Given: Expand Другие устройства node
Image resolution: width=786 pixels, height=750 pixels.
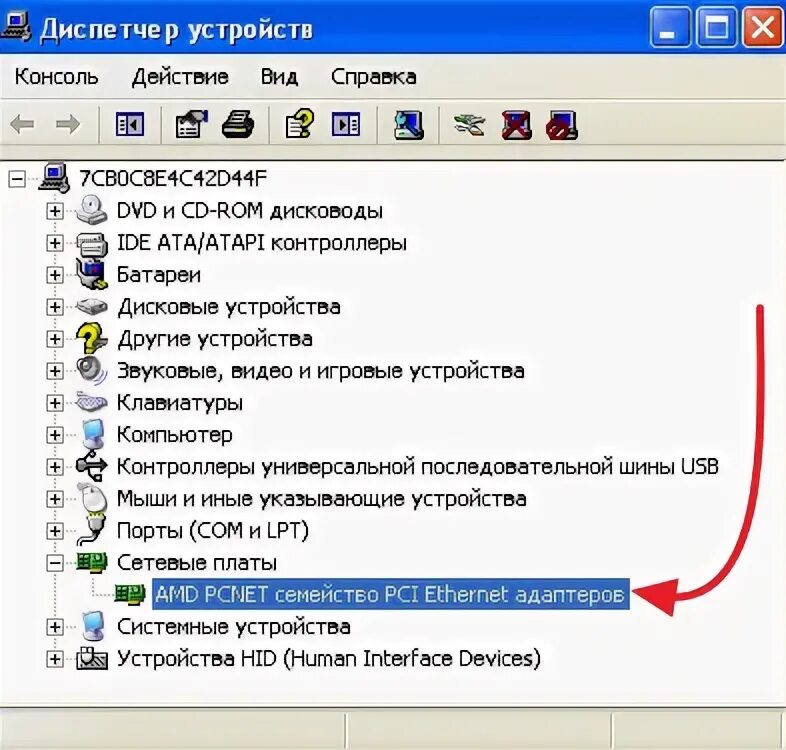Looking at the screenshot, I should coord(55,339).
